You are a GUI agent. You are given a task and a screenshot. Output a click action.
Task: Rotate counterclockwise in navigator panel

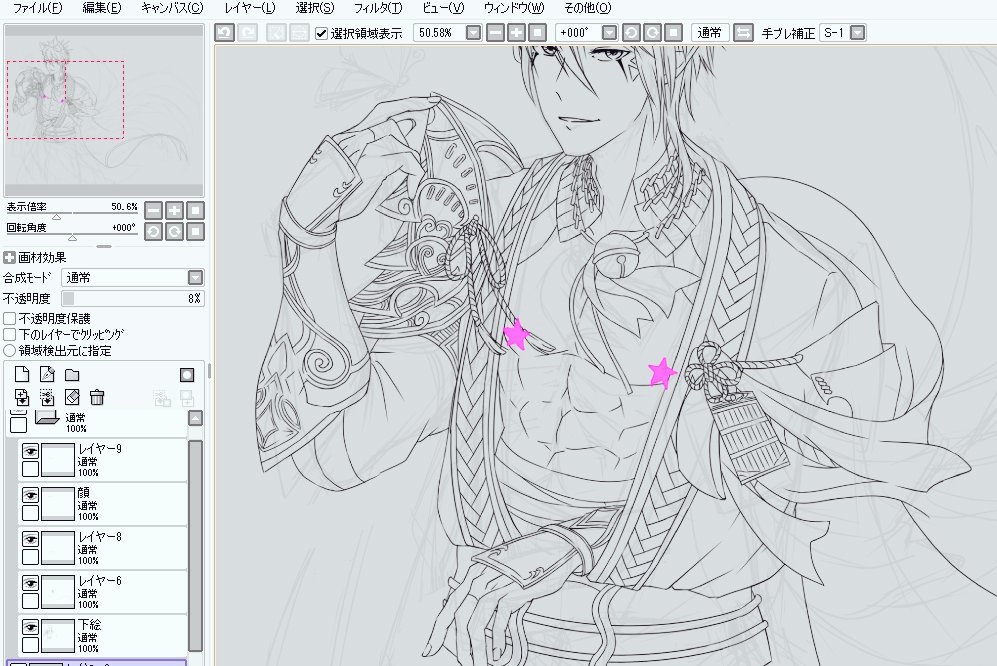pyautogui.click(x=153, y=232)
